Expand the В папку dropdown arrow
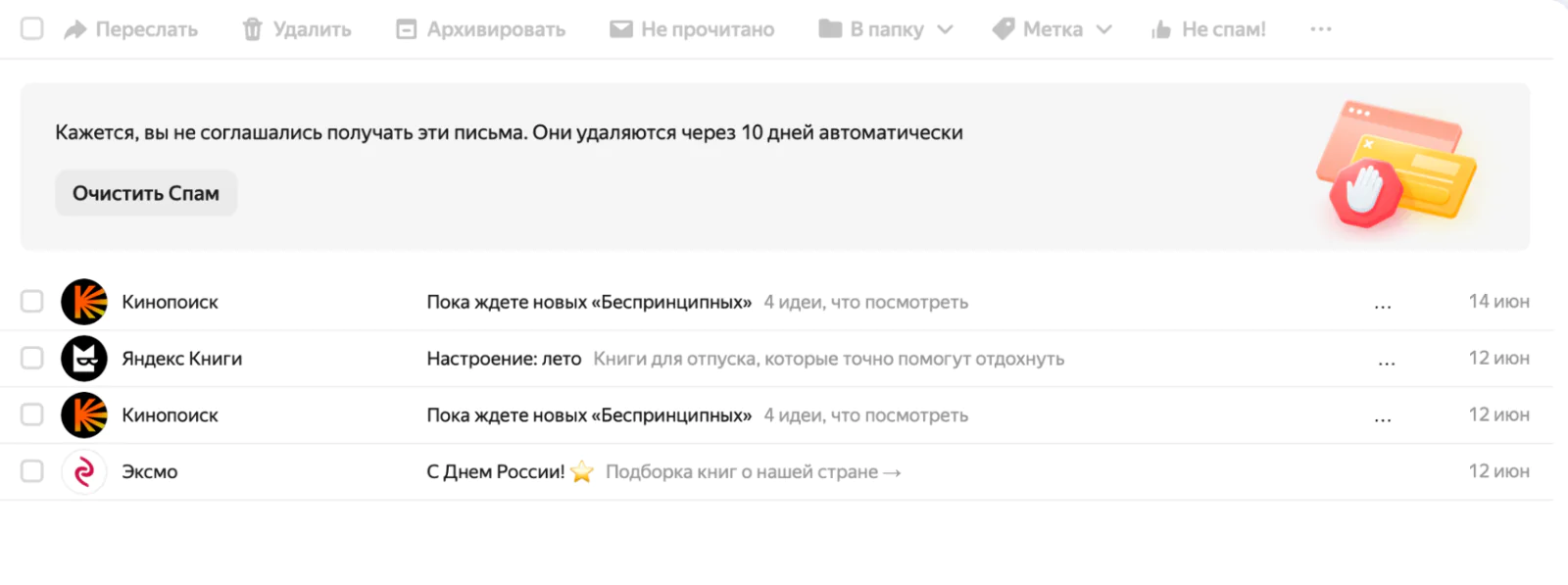Screen dimensions: 1568x585 [x=945, y=29]
